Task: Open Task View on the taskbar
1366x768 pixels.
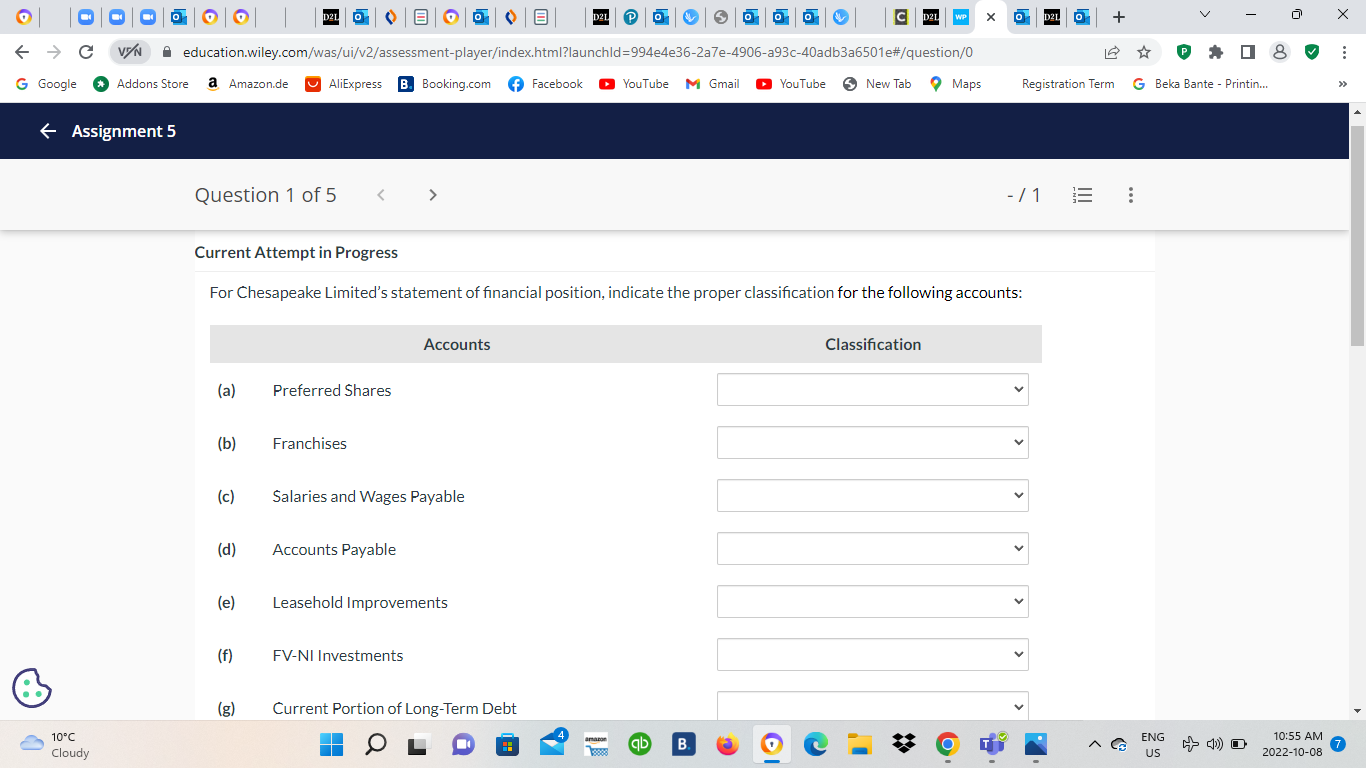Action: [419, 744]
